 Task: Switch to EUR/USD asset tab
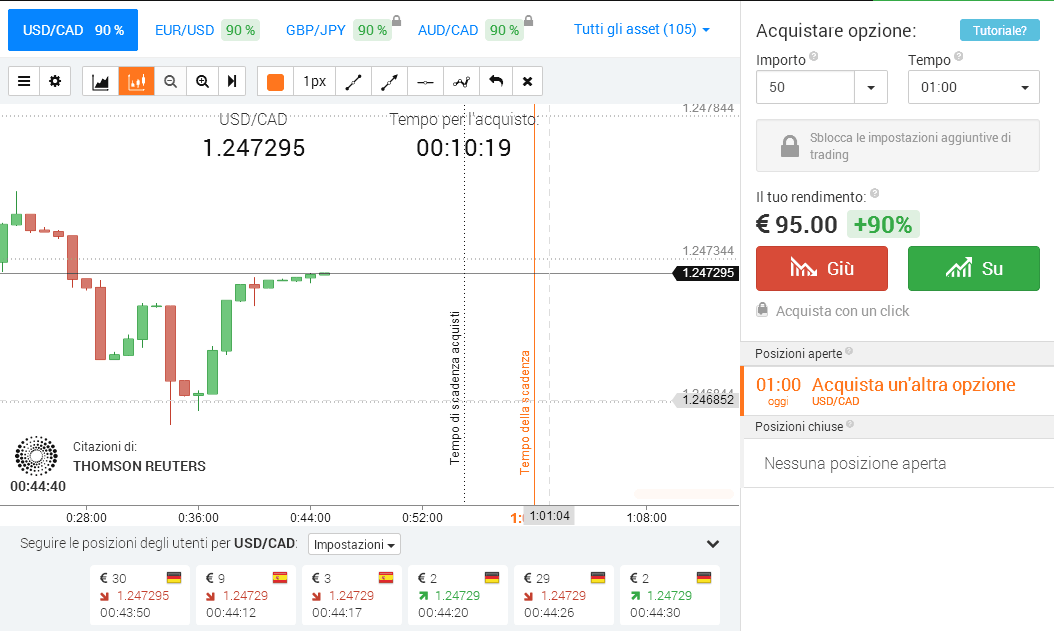click(206, 30)
